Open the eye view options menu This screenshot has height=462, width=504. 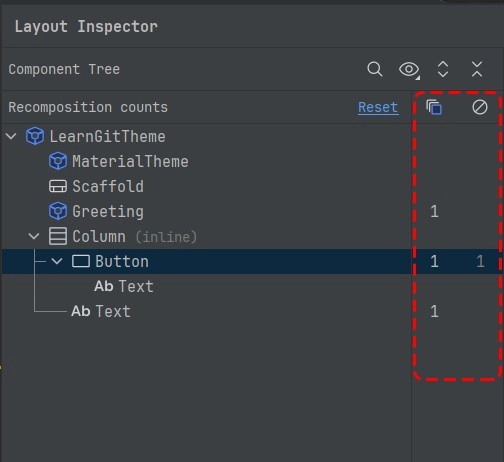pyautogui.click(x=409, y=70)
